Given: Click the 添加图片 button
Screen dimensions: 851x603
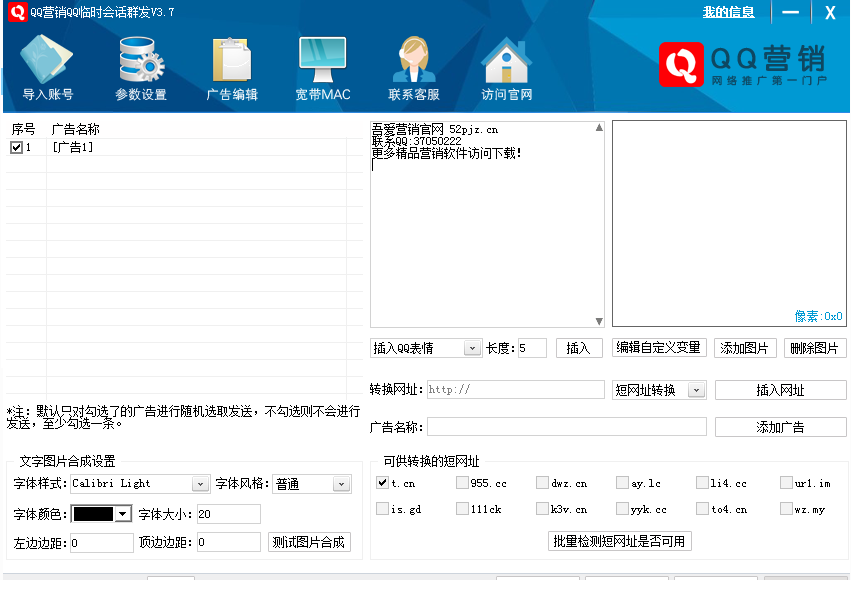Looking at the screenshot, I should (x=745, y=348).
